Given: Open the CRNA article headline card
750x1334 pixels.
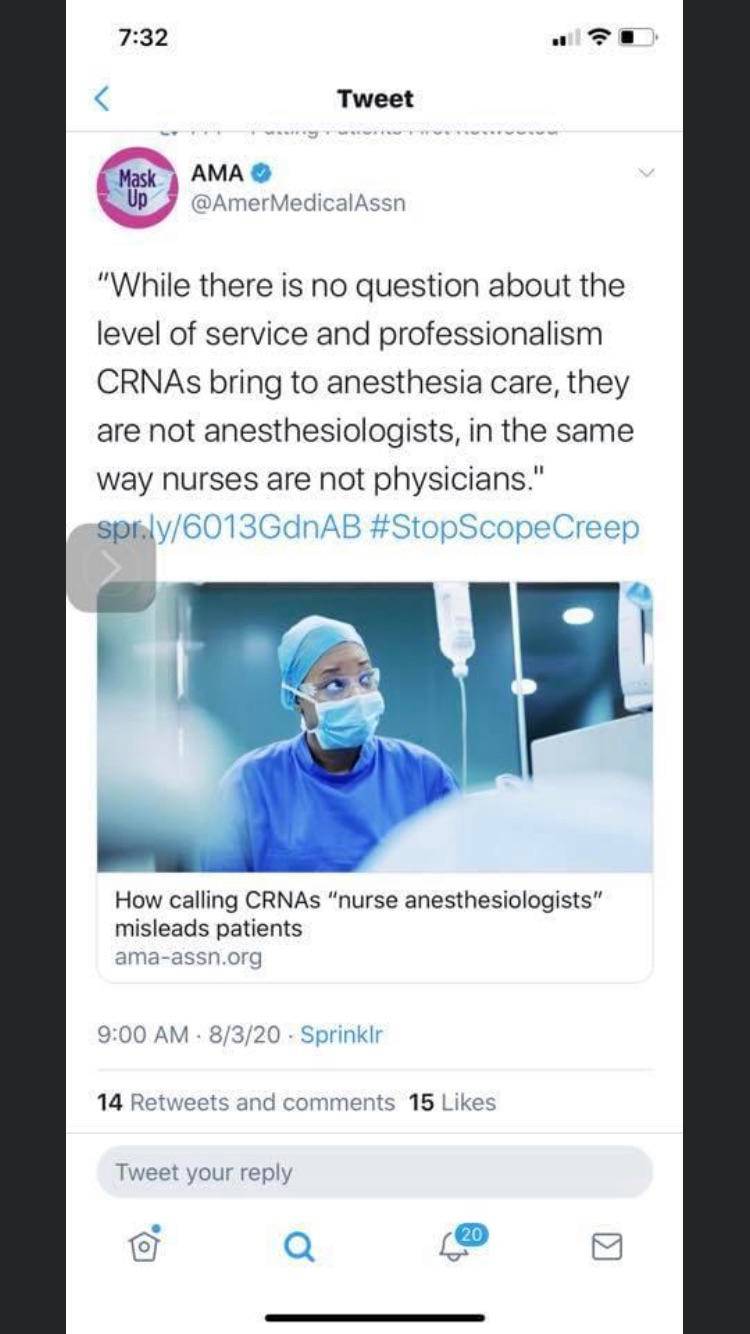Looking at the screenshot, I should click(358, 914).
